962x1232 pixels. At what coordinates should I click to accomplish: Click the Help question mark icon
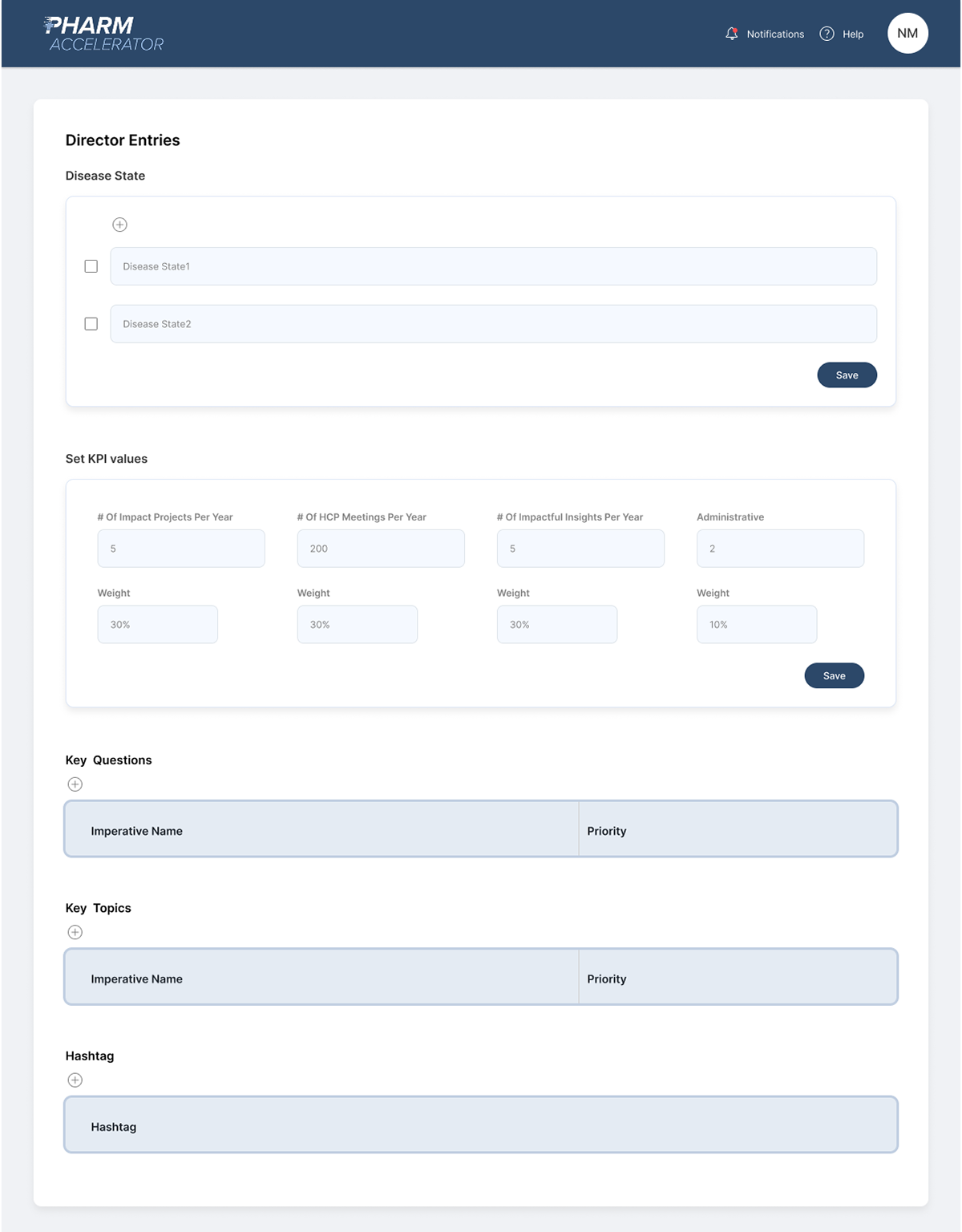click(x=827, y=34)
